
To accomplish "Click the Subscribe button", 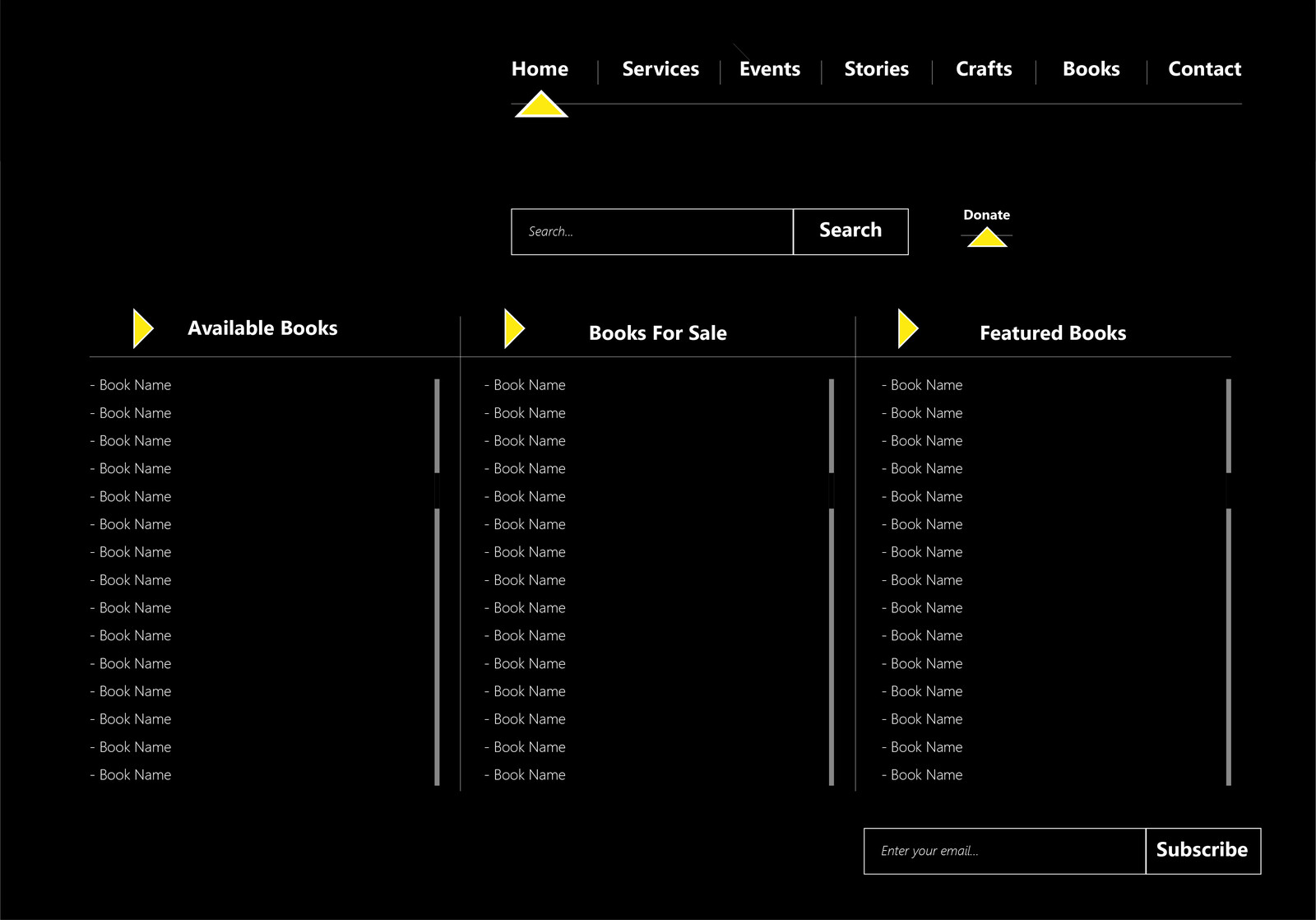I will point(1202,851).
